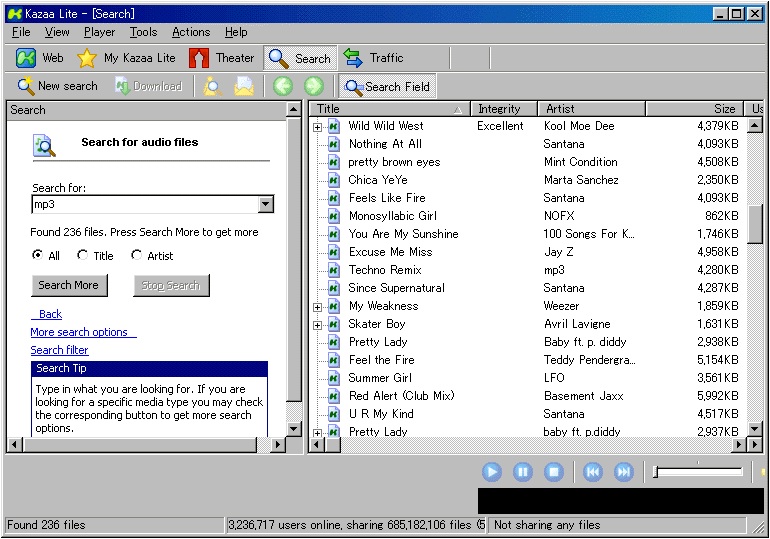Expand the Wild Wild West entry
Screen dimensions: 770x539
[x=317, y=128]
